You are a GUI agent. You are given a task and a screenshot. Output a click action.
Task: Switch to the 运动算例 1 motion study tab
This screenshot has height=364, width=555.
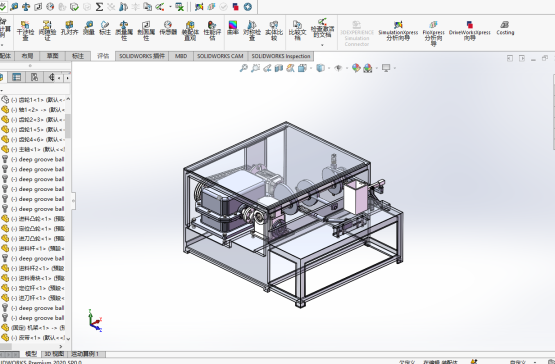86,354
